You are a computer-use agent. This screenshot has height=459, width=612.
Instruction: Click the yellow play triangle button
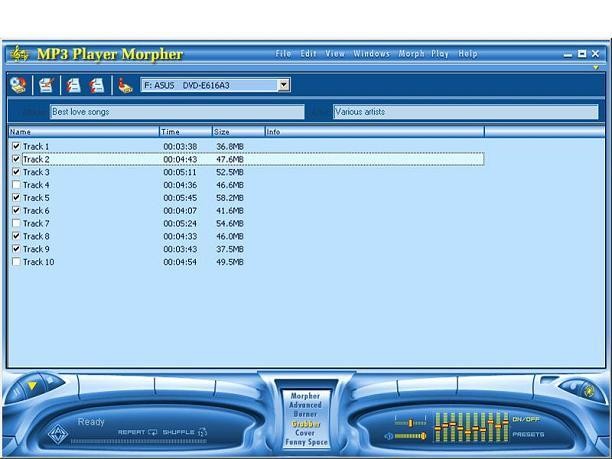[x=32, y=386]
